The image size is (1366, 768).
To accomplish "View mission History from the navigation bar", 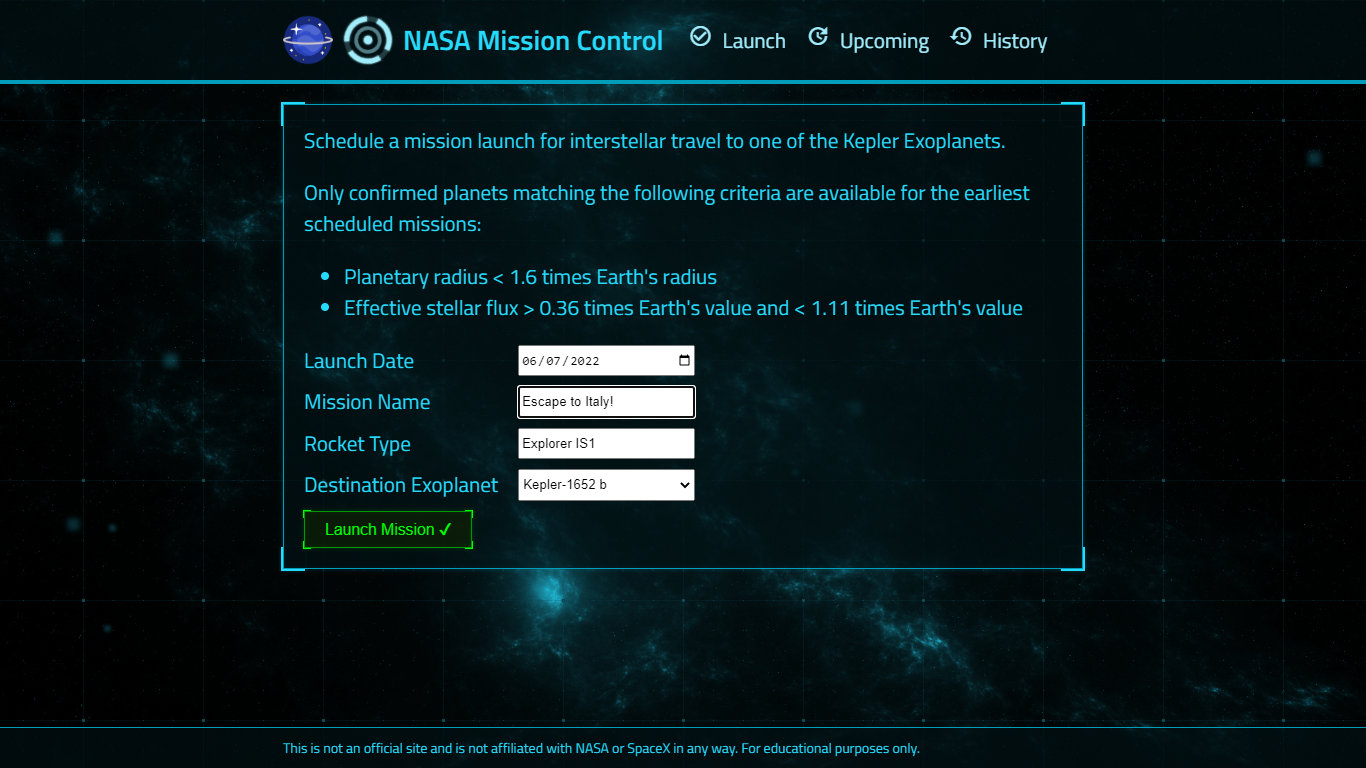I will 1015,40.
